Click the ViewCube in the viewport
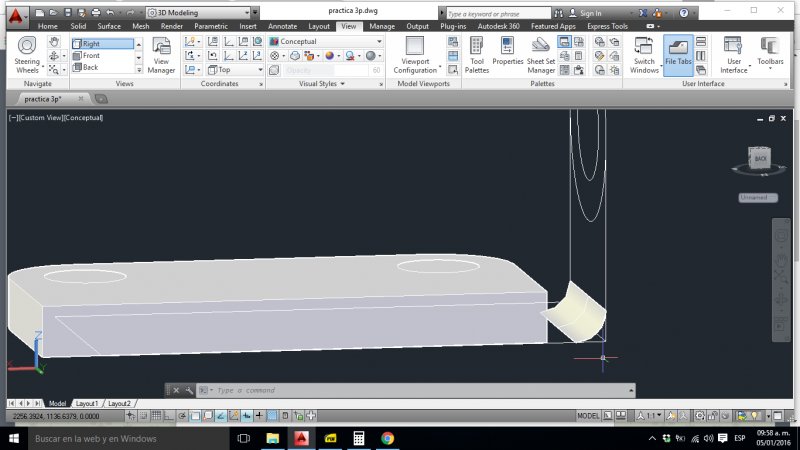800x450 pixels. click(x=758, y=159)
